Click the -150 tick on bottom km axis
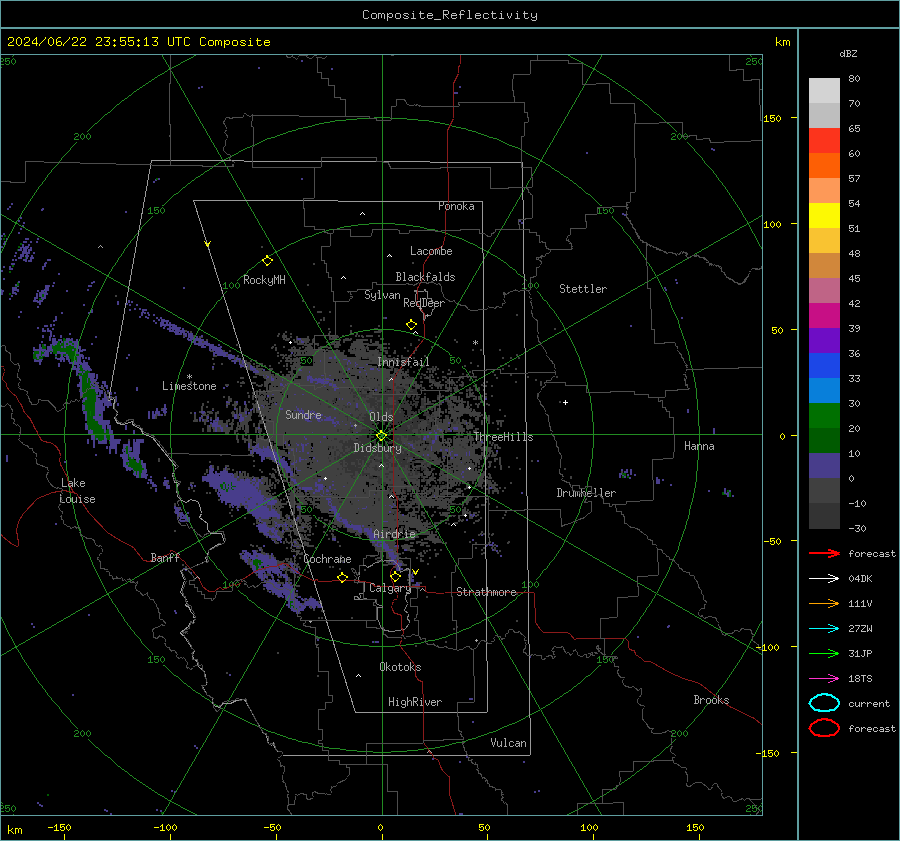The image size is (900, 841). (59, 827)
